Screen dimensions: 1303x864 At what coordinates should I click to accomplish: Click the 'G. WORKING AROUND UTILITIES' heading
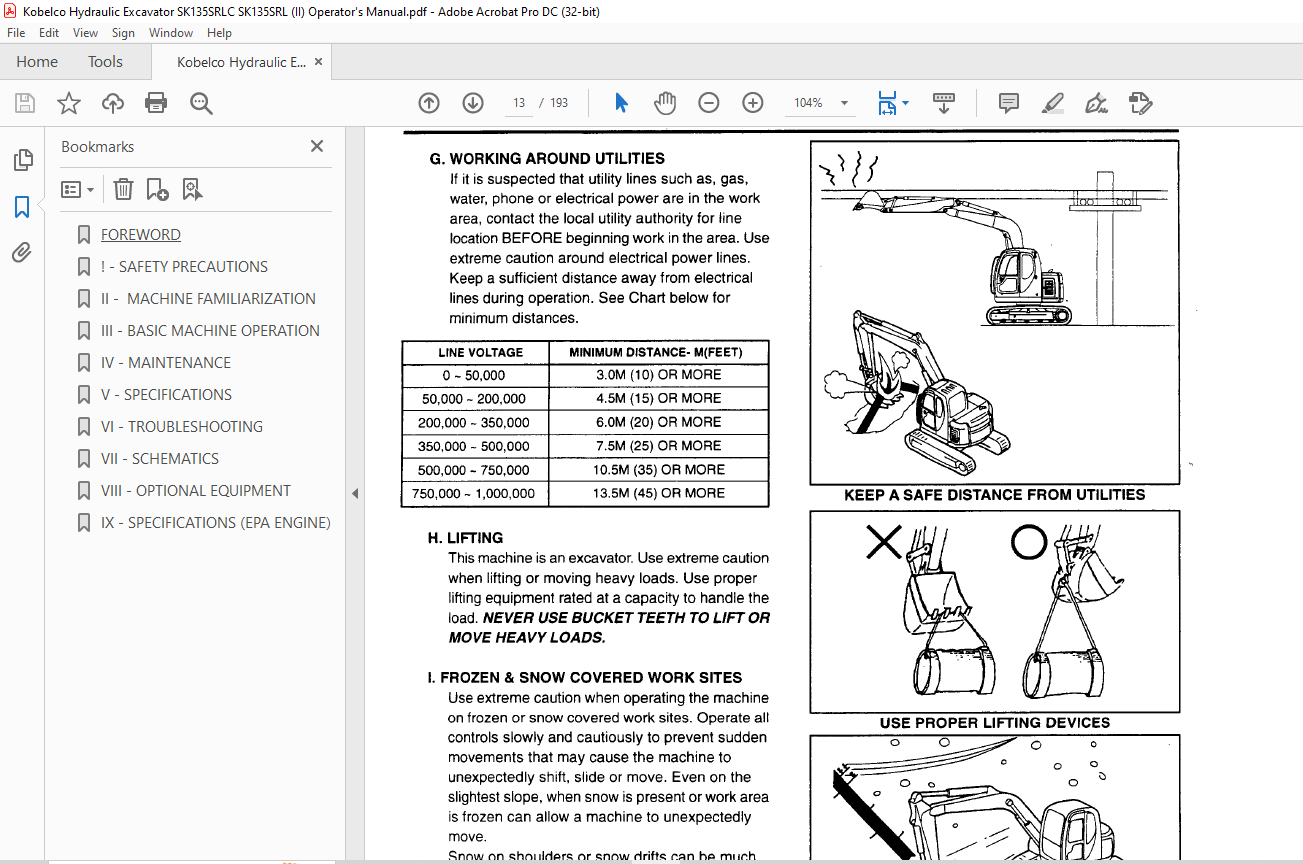547,158
